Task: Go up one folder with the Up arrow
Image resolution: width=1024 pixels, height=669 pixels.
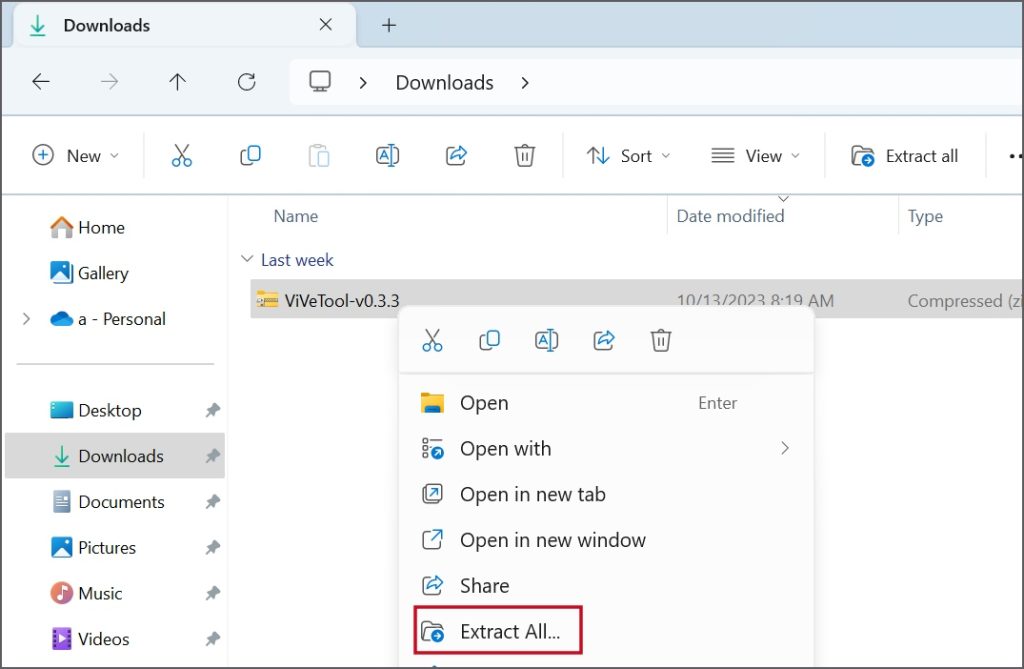Action: pos(177,82)
